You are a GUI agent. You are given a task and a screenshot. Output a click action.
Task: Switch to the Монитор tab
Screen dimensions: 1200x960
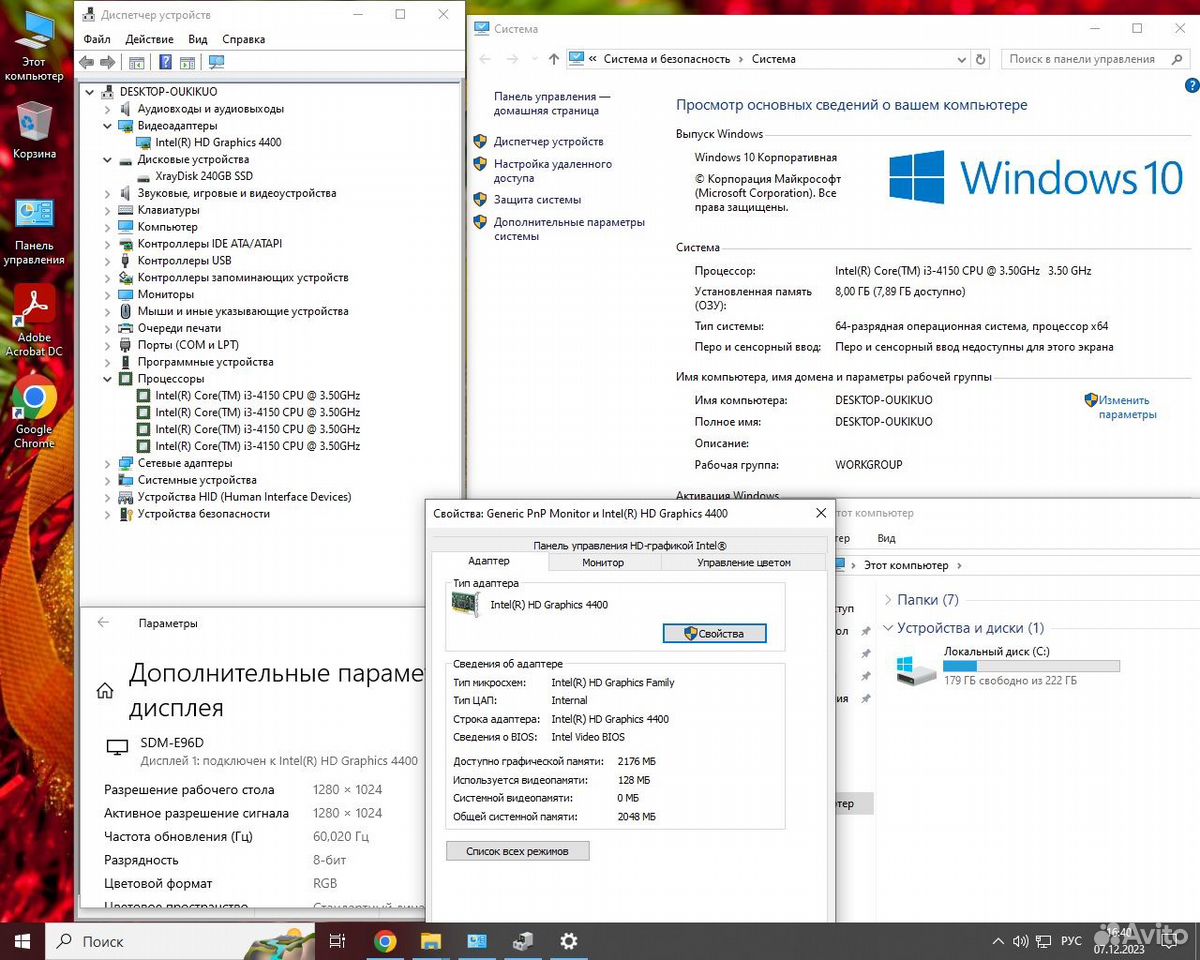pyautogui.click(x=603, y=562)
